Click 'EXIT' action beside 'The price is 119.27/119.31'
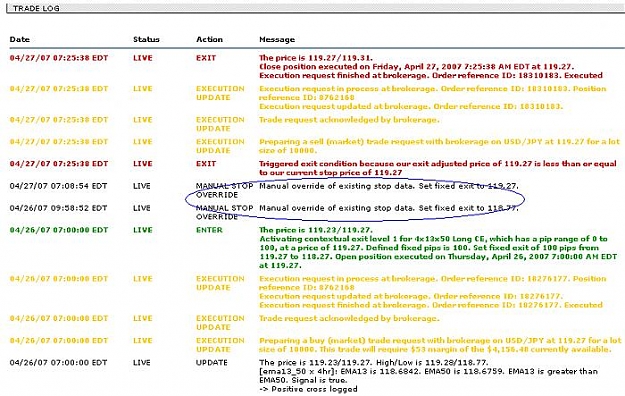This screenshot has width=625, height=396. pos(206,58)
